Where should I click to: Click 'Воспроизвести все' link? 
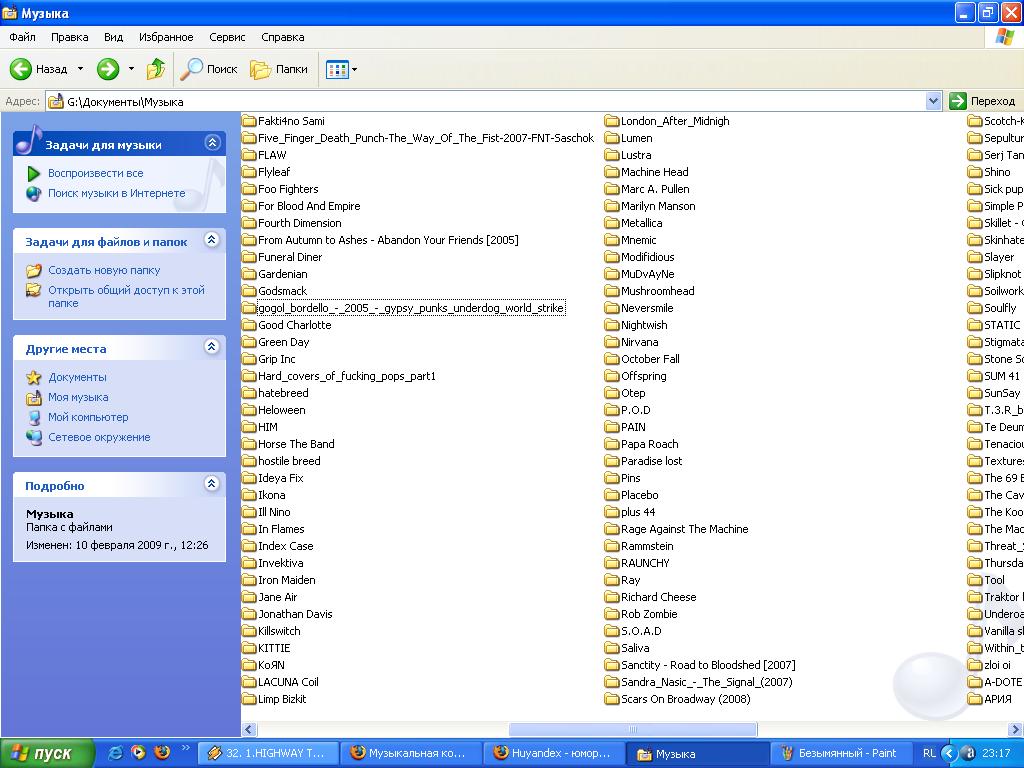(x=95, y=173)
